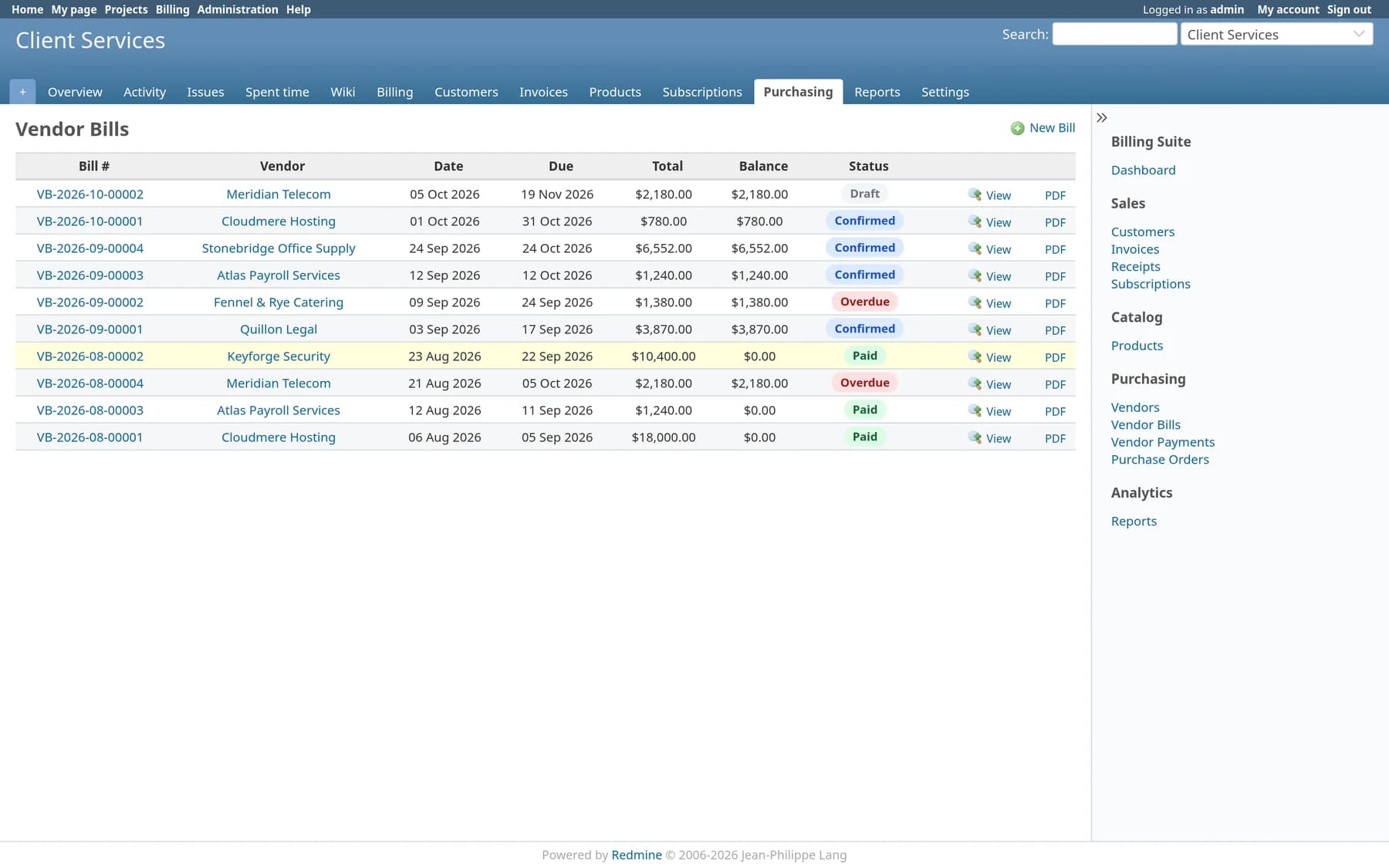Open Vendor Payments in sidebar
Image resolution: width=1389 pixels, height=868 pixels.
point(1162,442)
